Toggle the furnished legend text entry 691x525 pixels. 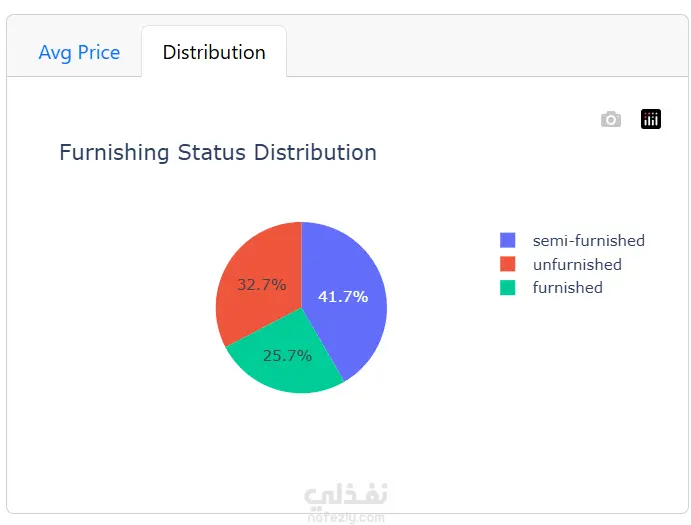point(567,288)
